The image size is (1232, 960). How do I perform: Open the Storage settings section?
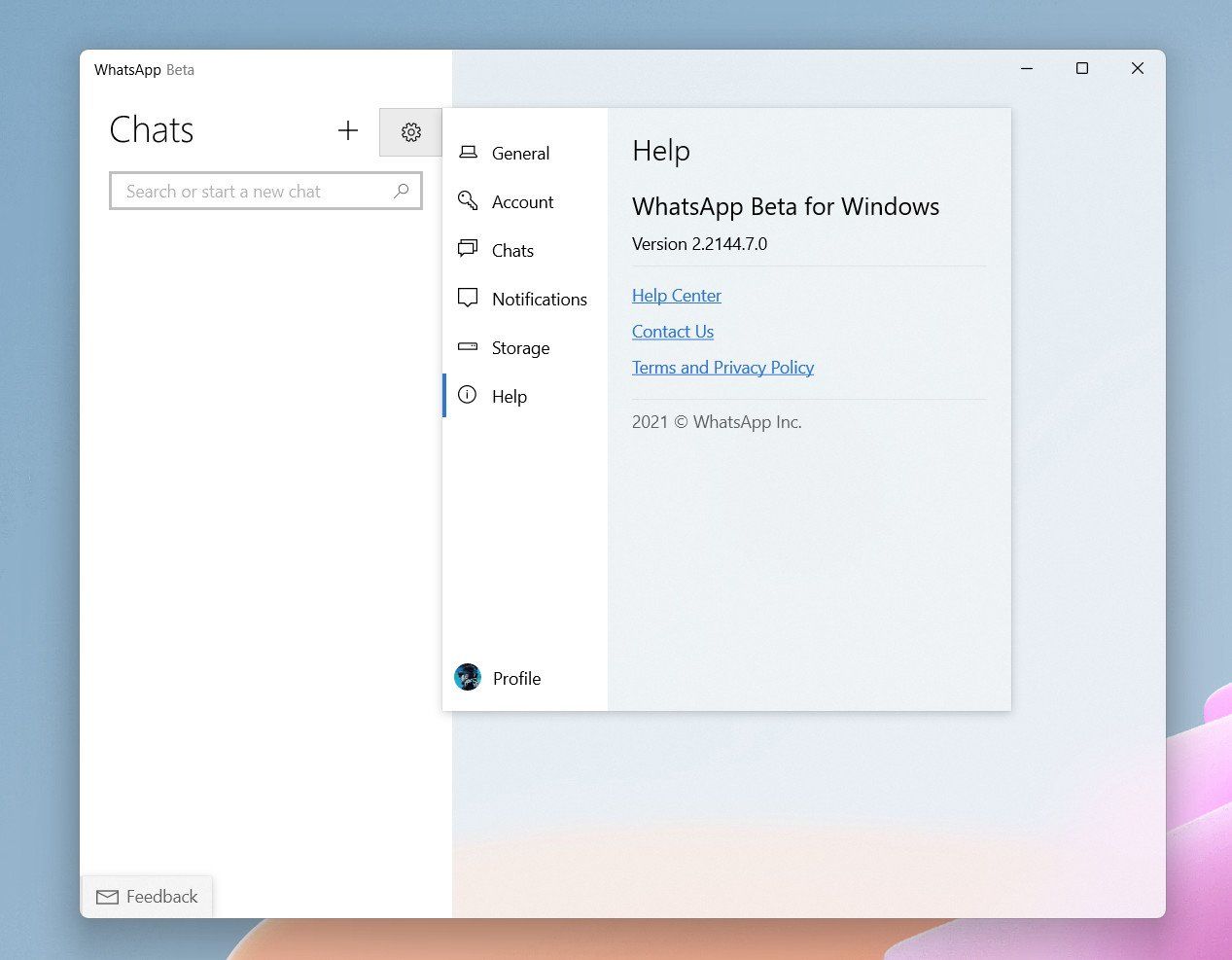point(525,347)
